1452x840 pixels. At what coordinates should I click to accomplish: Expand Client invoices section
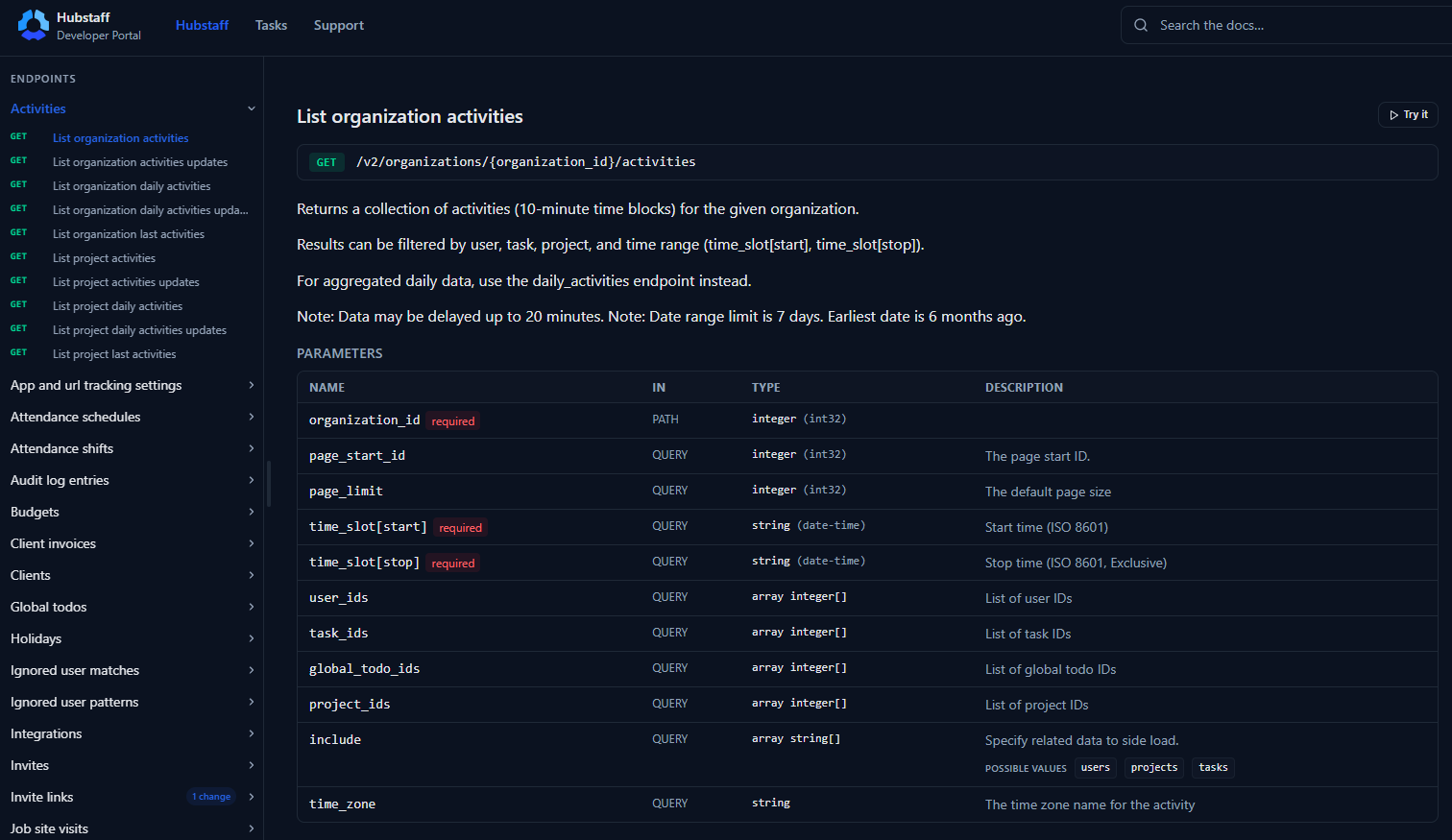coord(132,543)
